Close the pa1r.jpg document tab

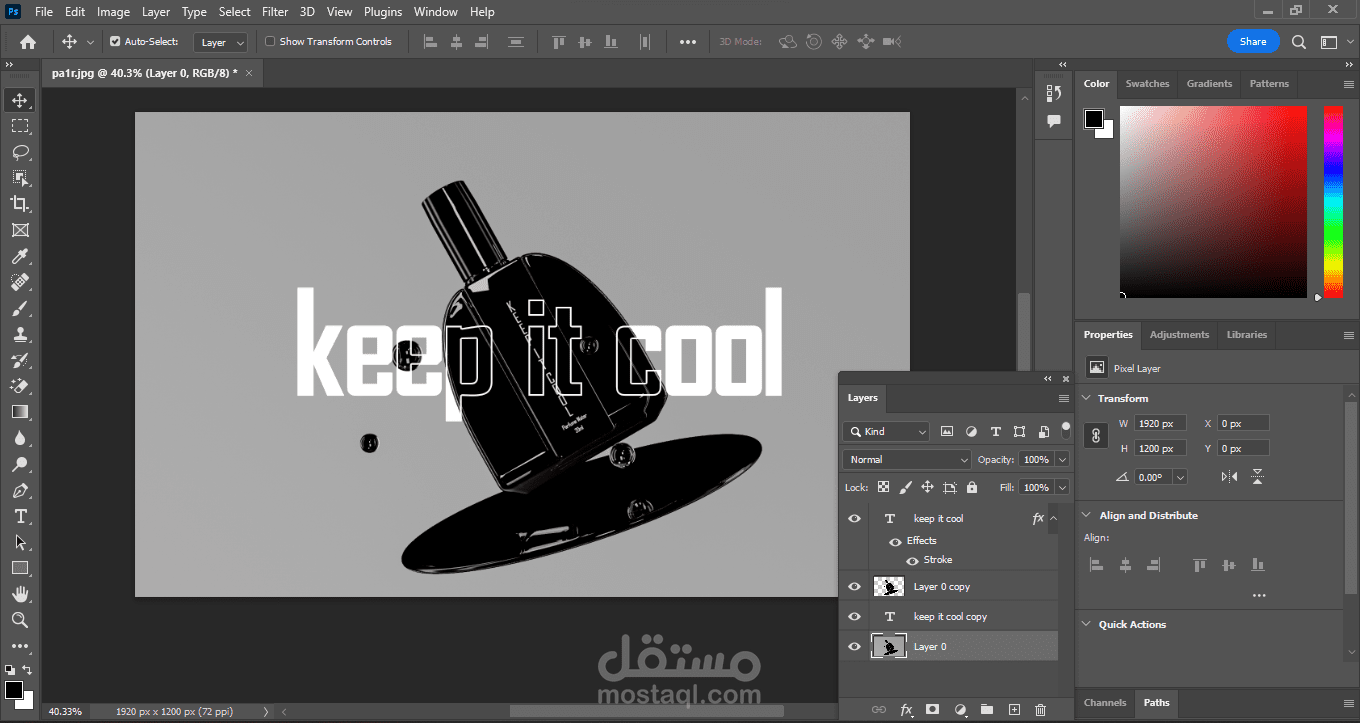click(x=249, y=73)
